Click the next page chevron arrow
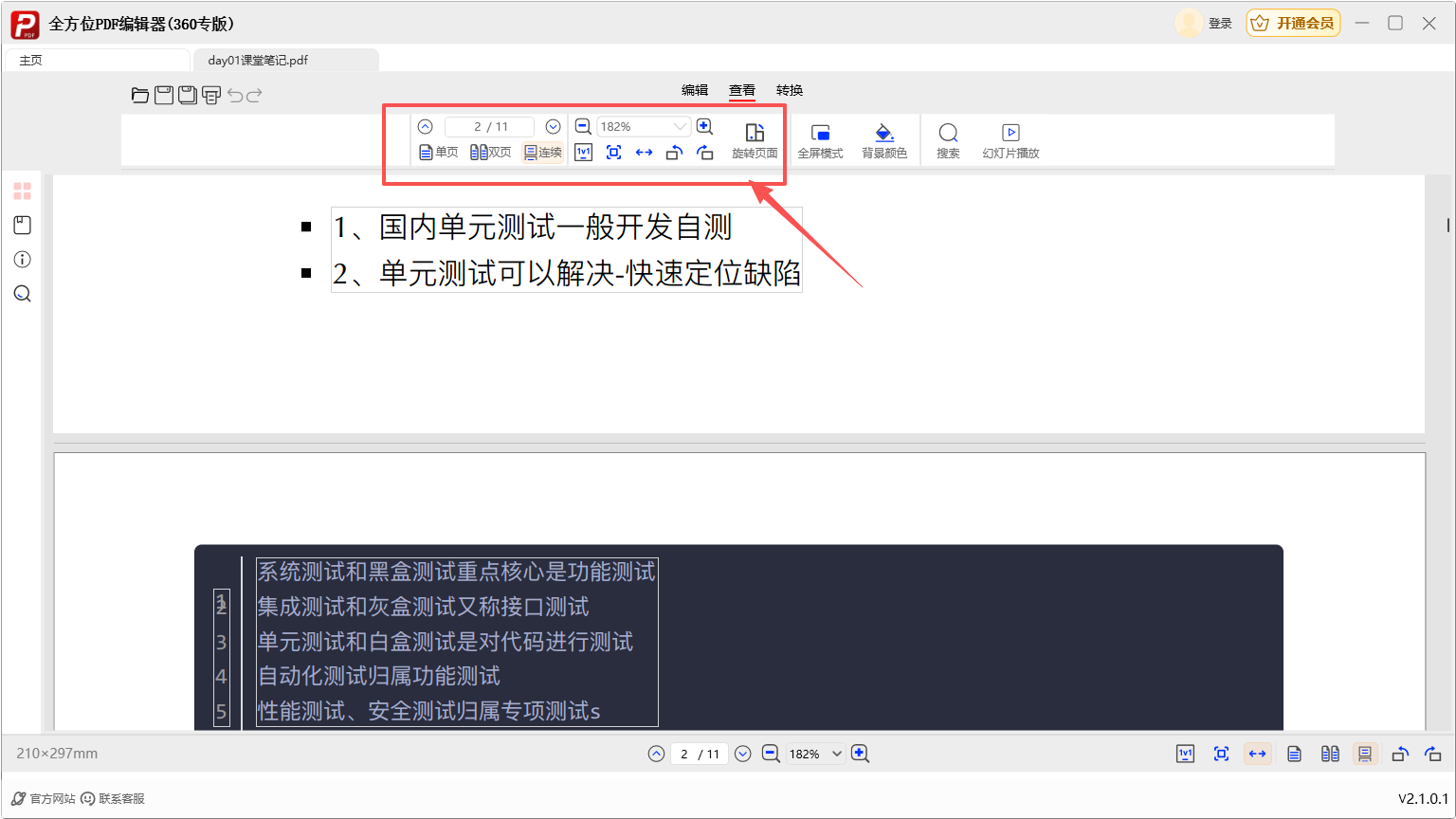 click(553, 125)
